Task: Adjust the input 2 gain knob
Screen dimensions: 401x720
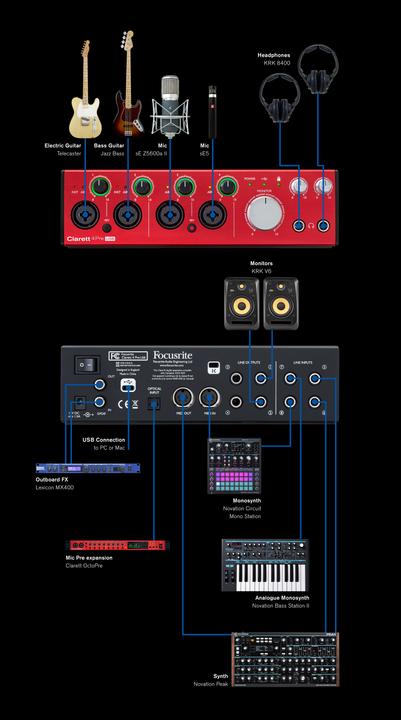Action: (143, 186)
